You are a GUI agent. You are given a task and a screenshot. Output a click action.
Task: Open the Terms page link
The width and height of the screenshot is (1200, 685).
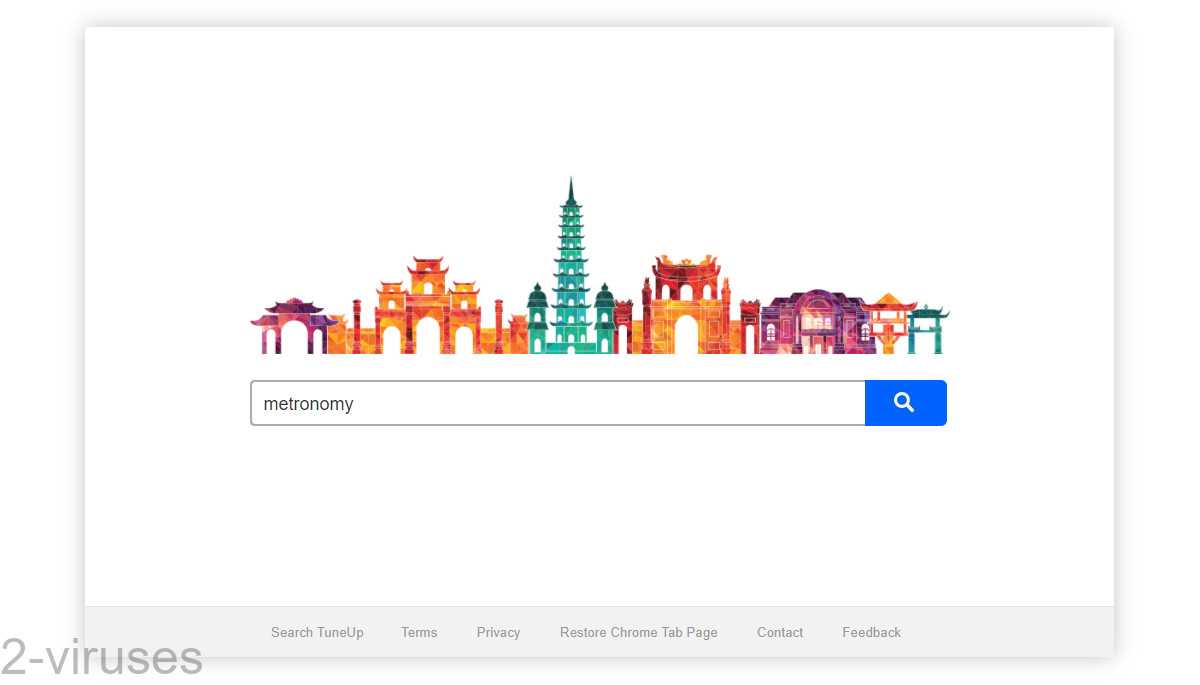tap(419, 632)
